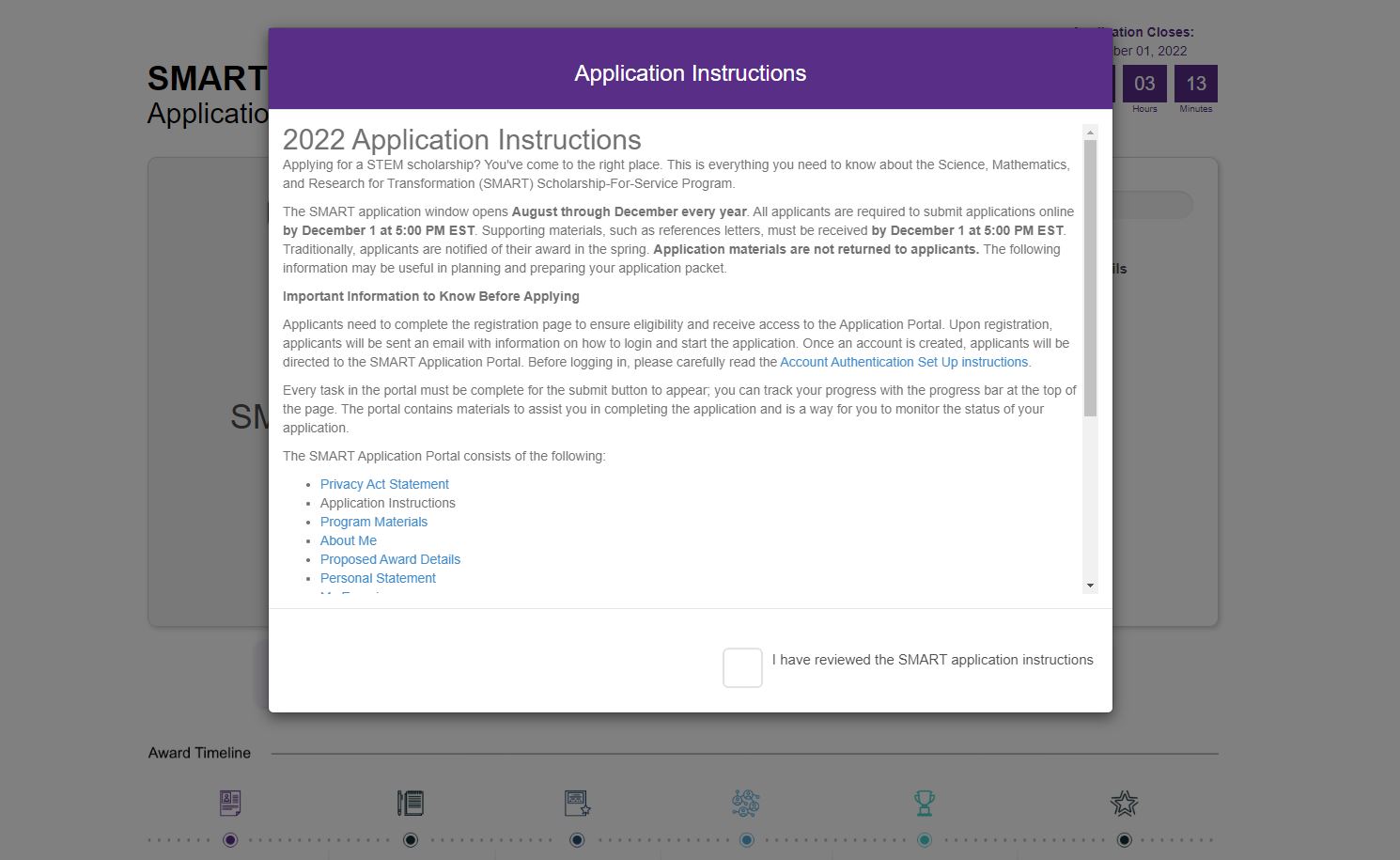Open the Account Authentication Set Up instructions link
Viewport: 1400px width, 860px height.
coord(904,362)
